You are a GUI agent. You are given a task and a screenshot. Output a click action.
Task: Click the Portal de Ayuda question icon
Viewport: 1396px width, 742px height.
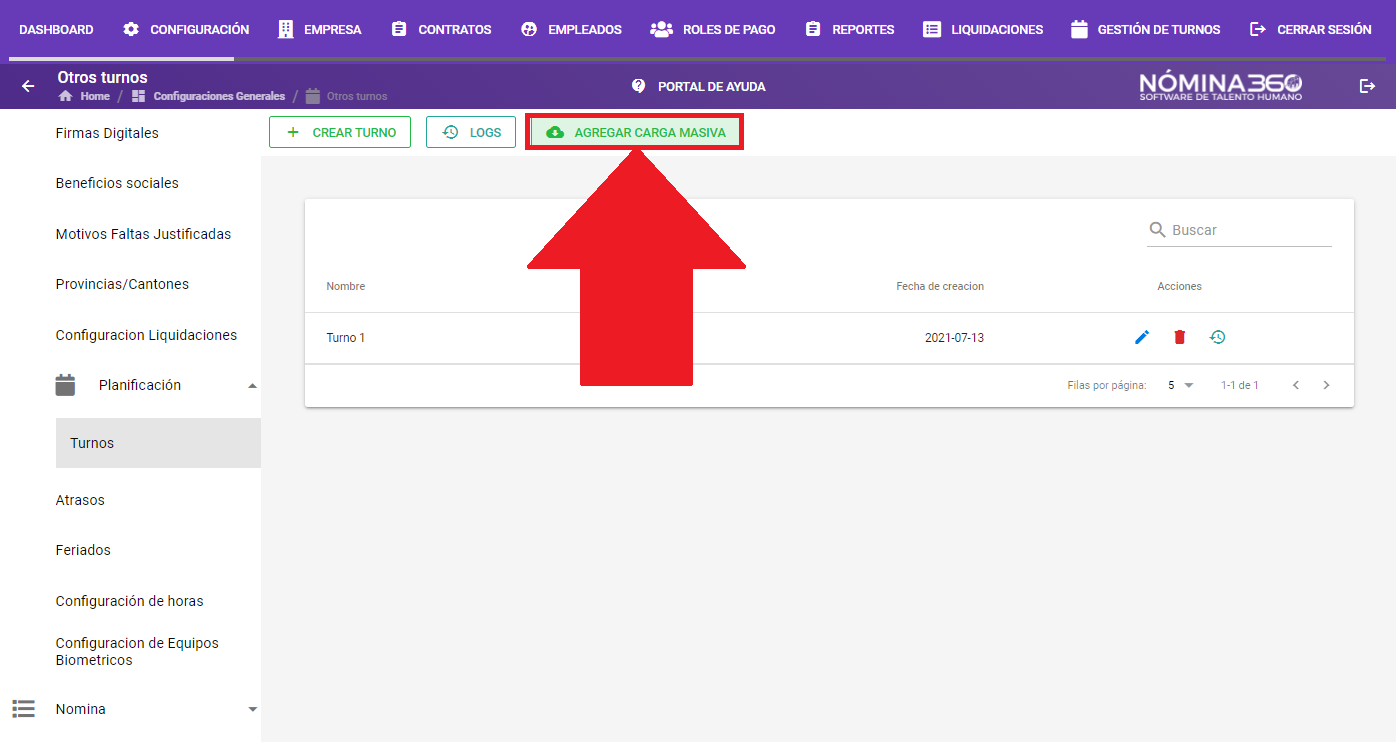639,86
